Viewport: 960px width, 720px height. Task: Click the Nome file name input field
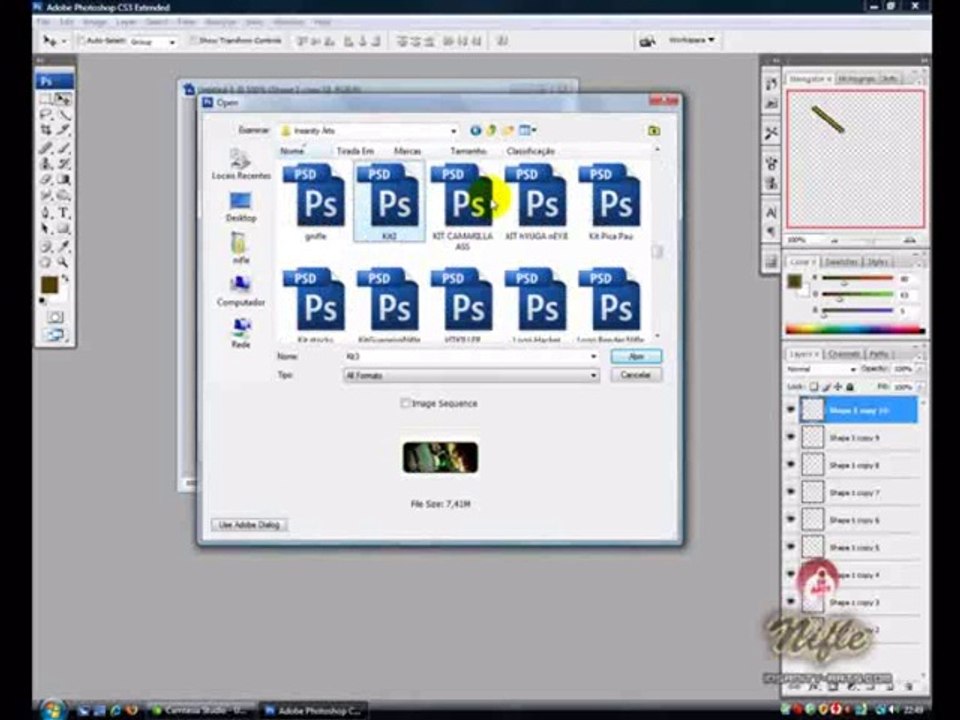coord(470,356)
